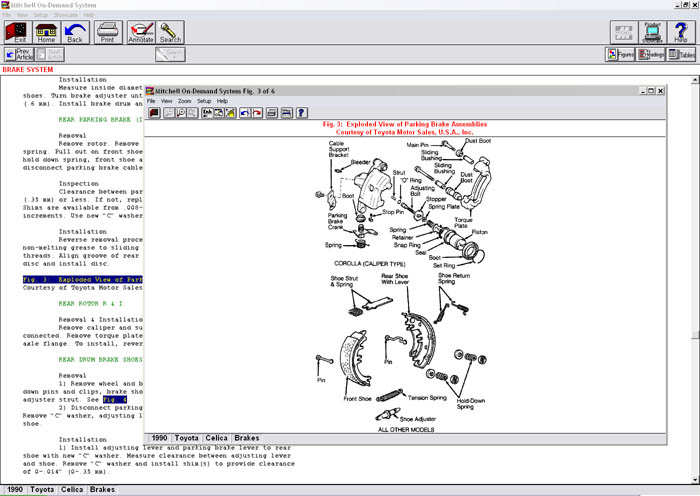Go to Prev Article
Viewport: 700px width, 496px height.
click(x=19, y=54)
